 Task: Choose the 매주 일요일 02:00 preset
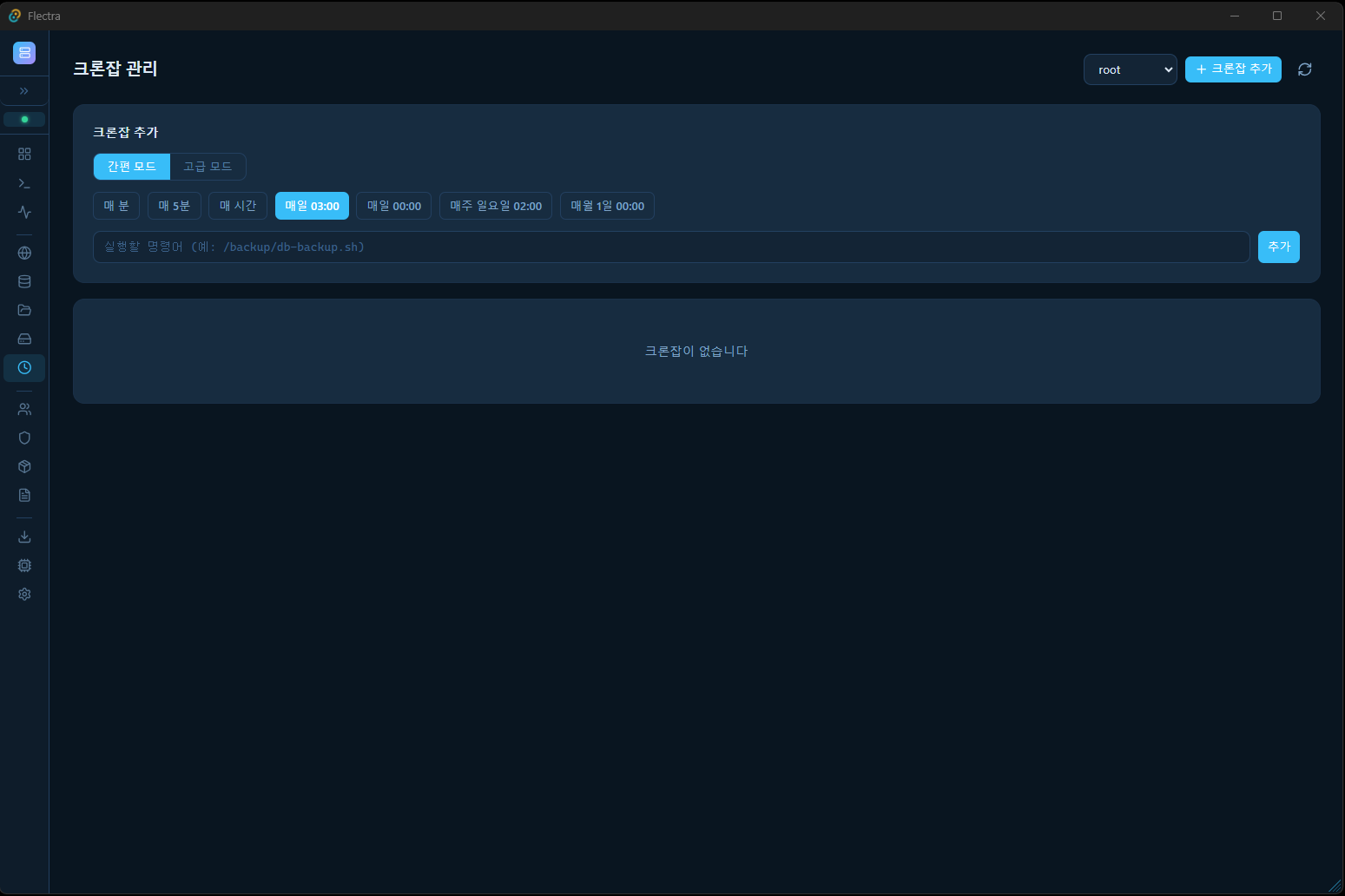[x=495, y=206]
